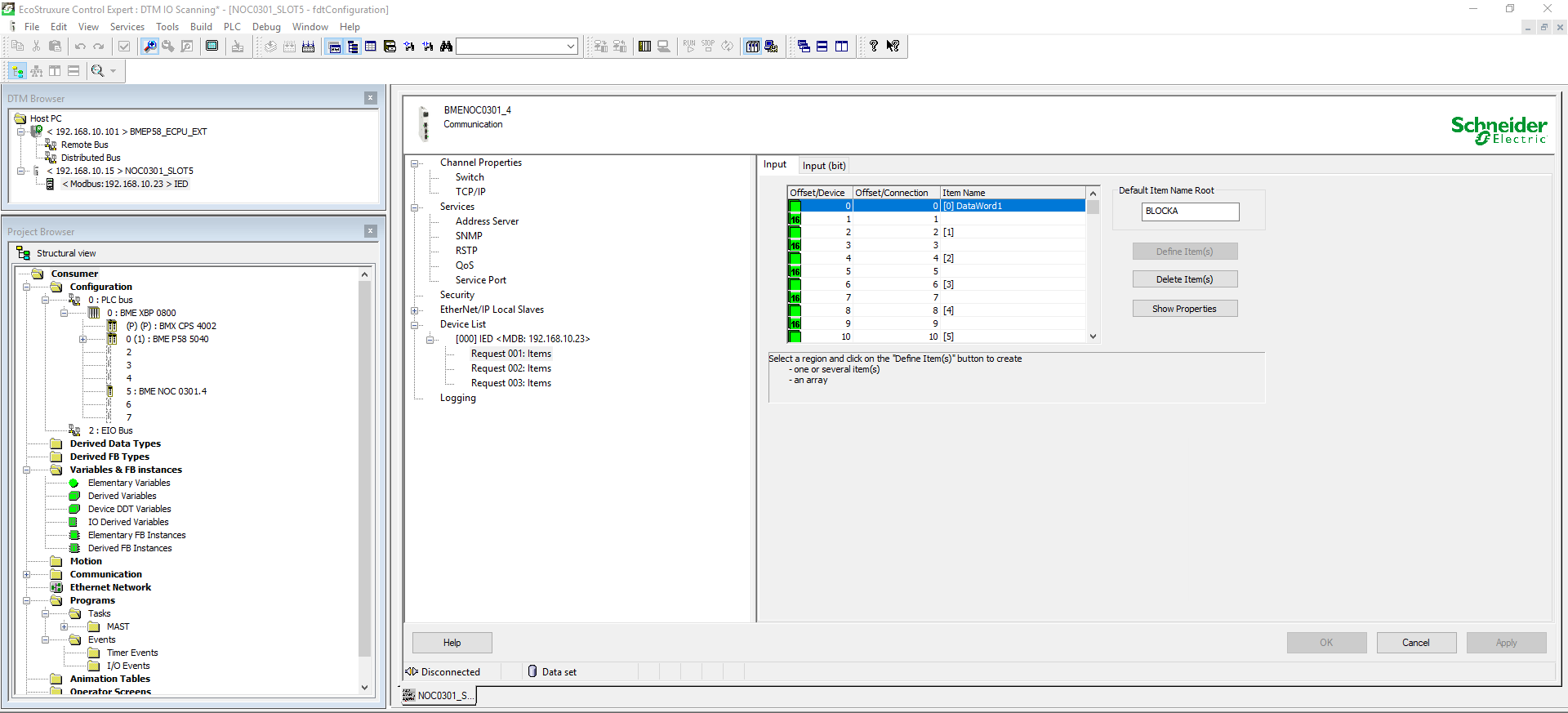
Task: Collapse the 192.168.10.101 BMEP58_ECPU_EXT node
Action: click(x=21, y=131)
